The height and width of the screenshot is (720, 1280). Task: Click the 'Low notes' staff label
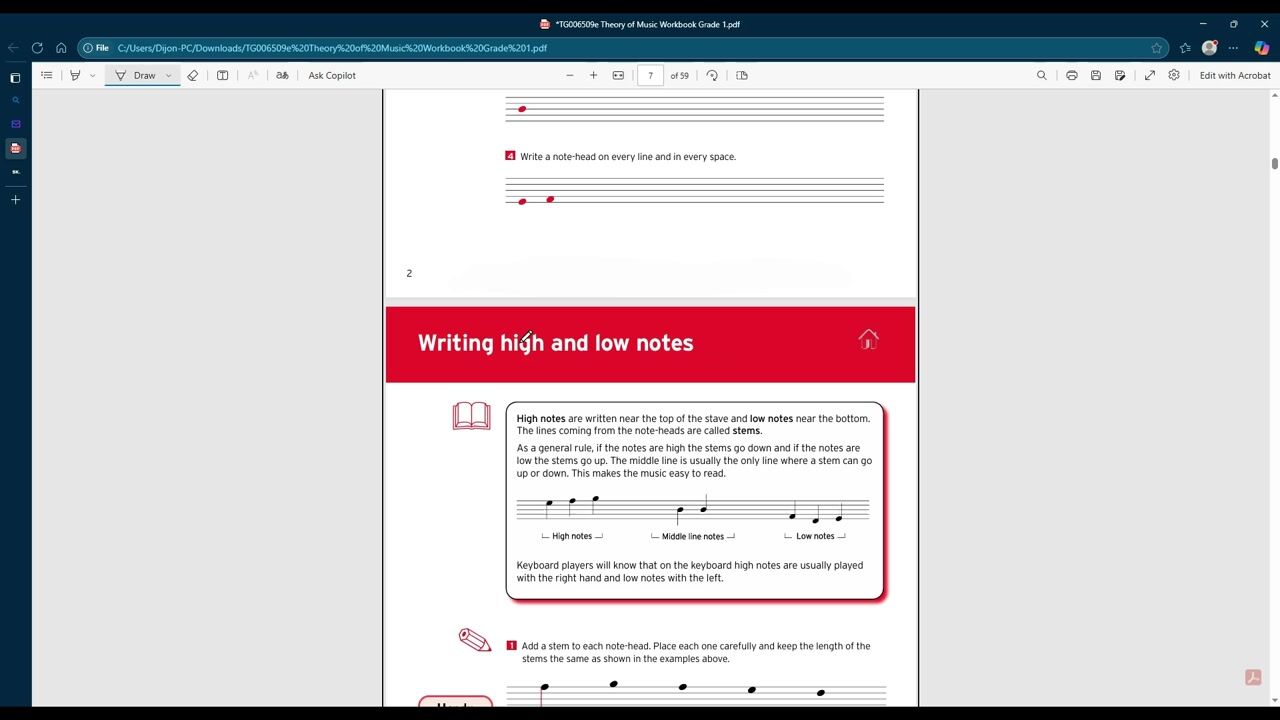pyautogui.click(x=815, y=536)
